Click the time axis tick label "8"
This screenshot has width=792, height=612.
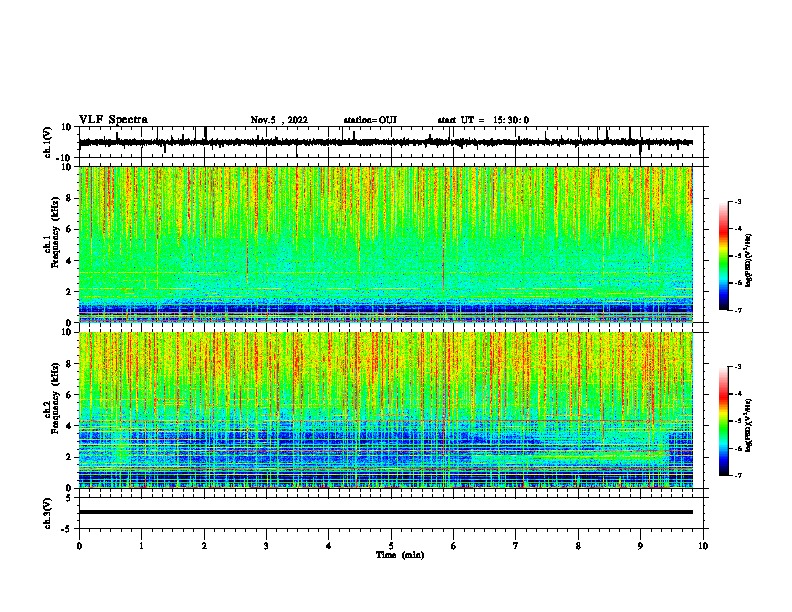(x=578, y=546)
